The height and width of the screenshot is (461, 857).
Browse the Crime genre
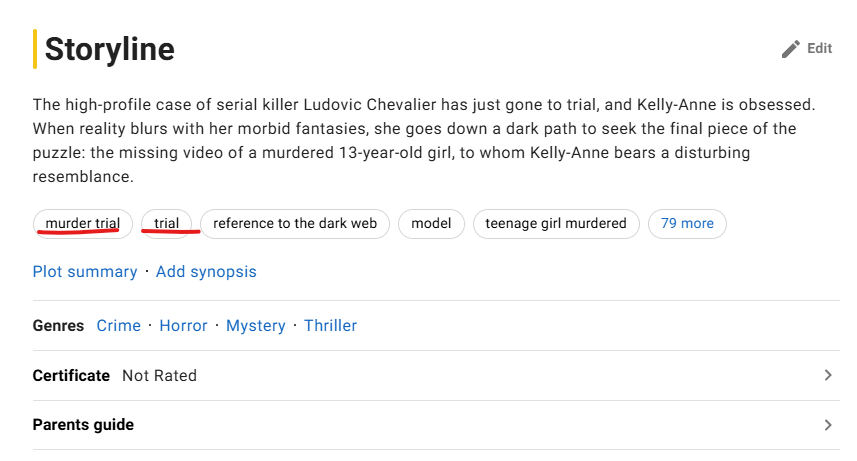pyautogui.click(x=119, y=325)
